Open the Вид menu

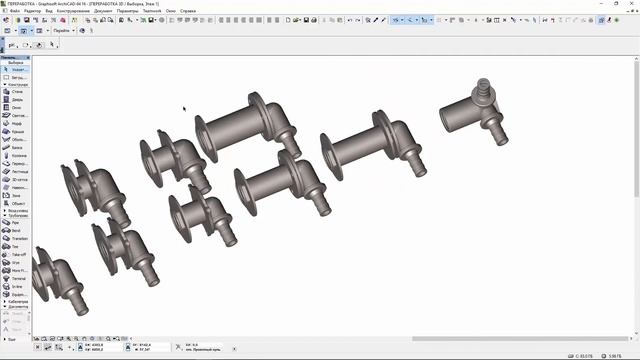[49, 11]
